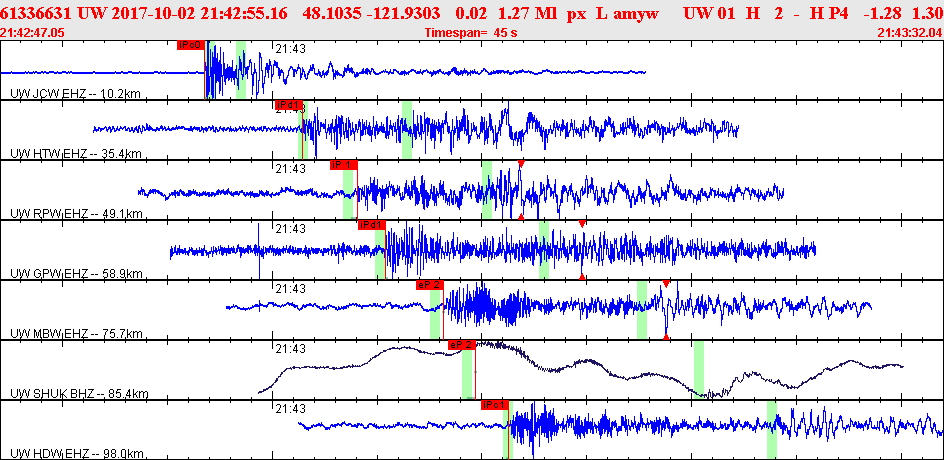The width and height of the screenshot is (944, 460).
Task: Click the green S-window bar on JCW trace
Action: [x=241, y=70]
